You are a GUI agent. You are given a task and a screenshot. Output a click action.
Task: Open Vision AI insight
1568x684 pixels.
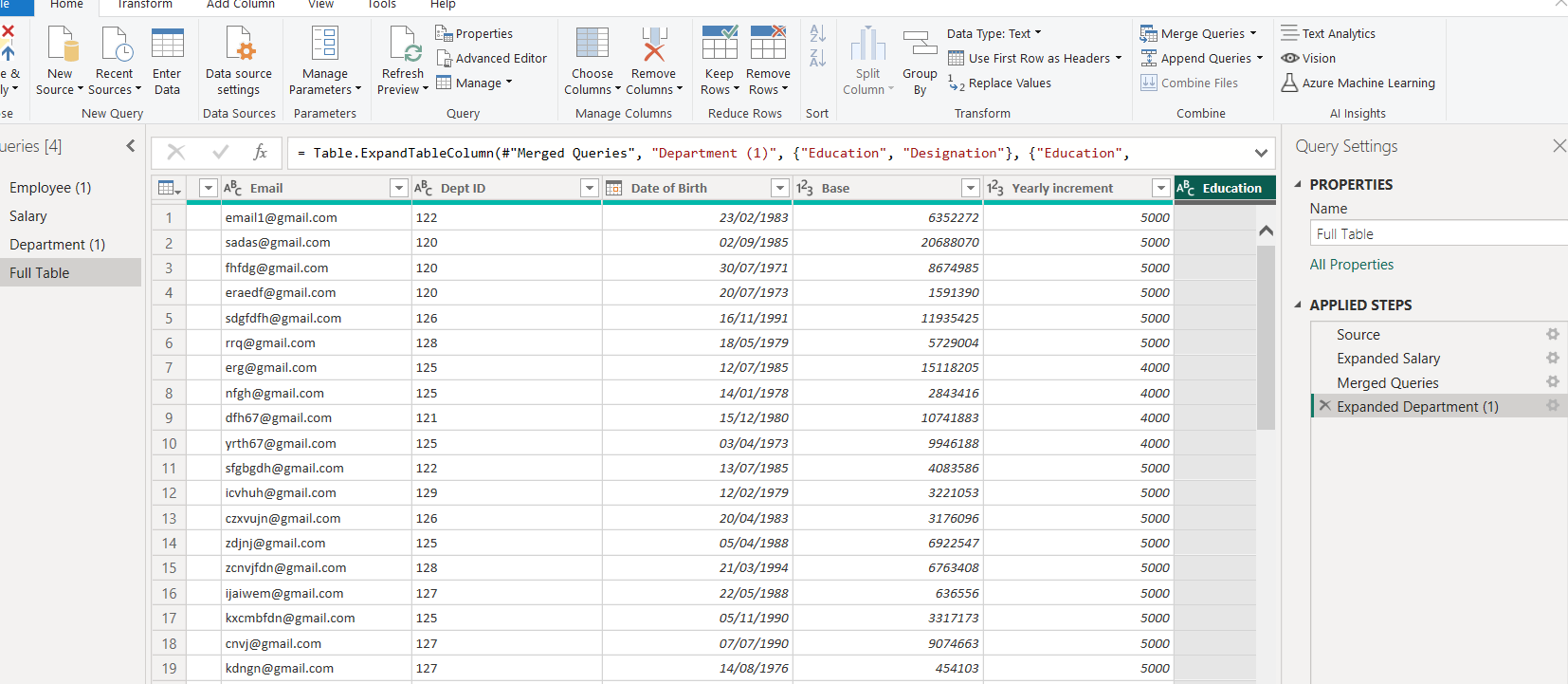1308,58
